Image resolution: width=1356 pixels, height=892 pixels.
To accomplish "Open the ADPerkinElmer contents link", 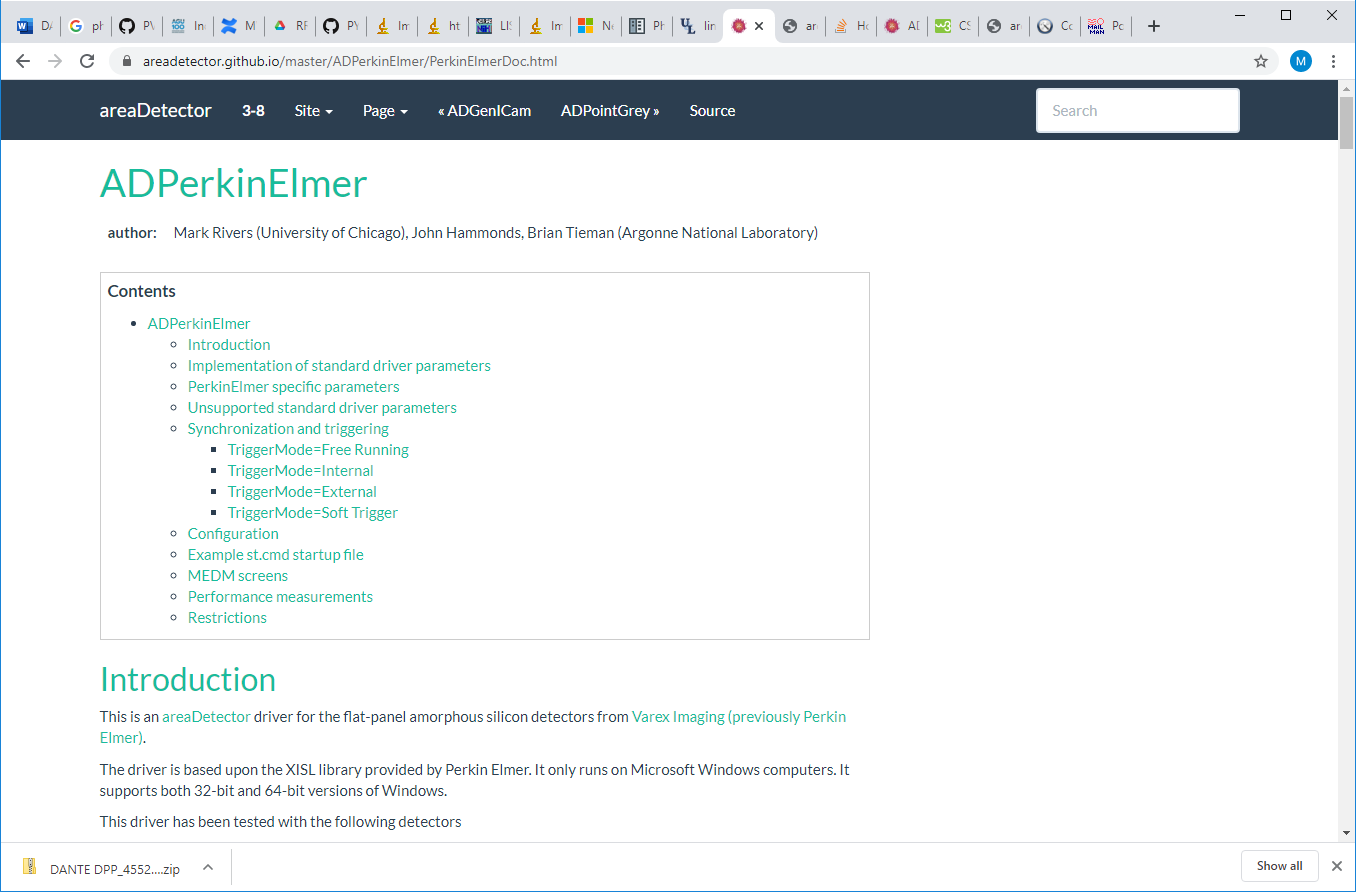I will (199, 324).
